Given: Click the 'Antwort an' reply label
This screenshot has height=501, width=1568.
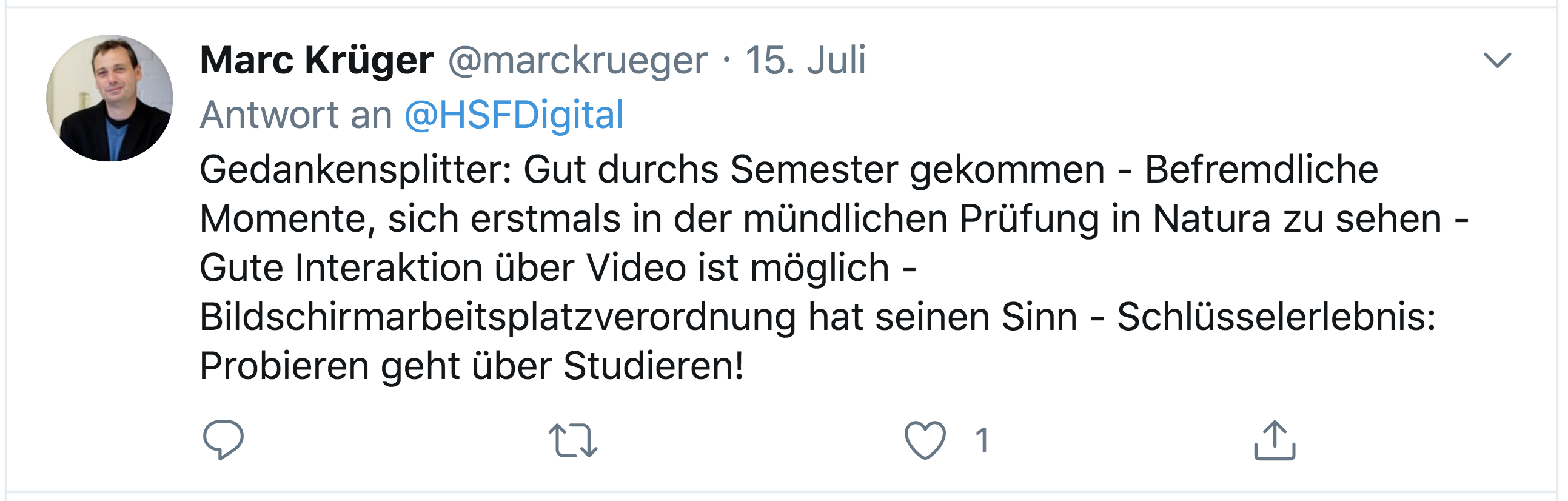Looking at the screenshot, I should (x=296, y=115).
